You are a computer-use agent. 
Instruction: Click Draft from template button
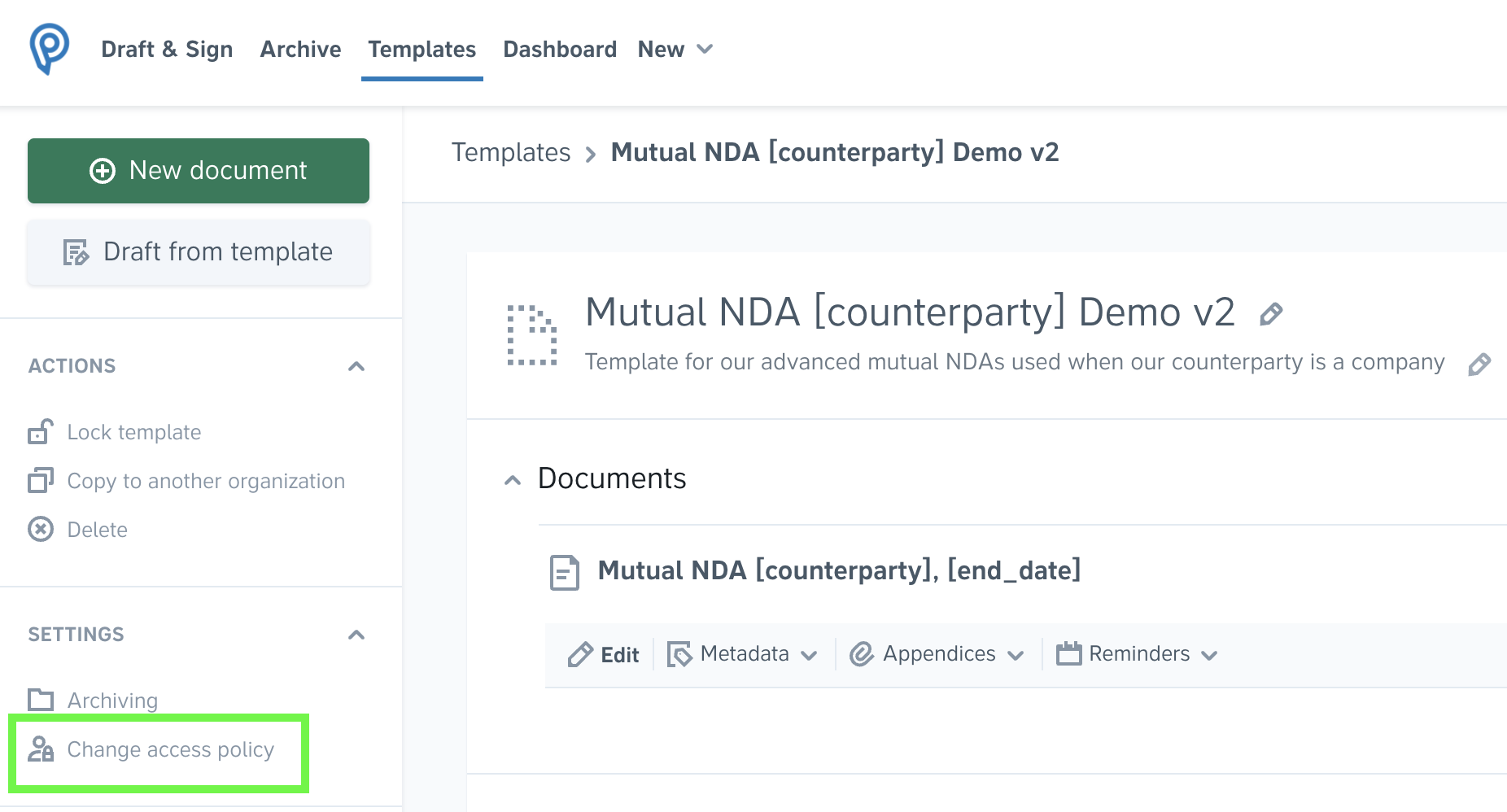click(x=199, y=252)
